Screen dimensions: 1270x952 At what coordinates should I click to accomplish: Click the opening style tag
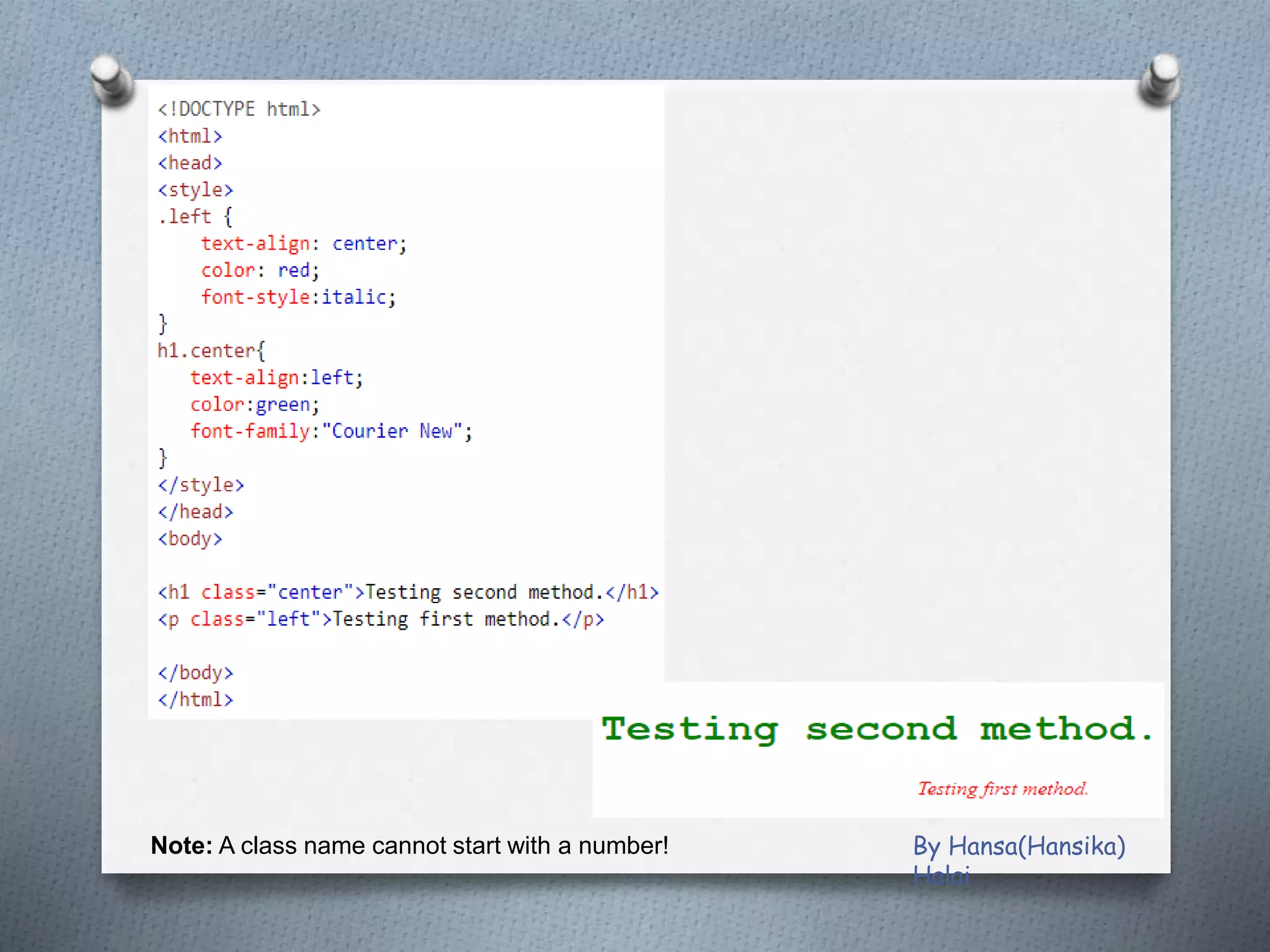[195, 190]
